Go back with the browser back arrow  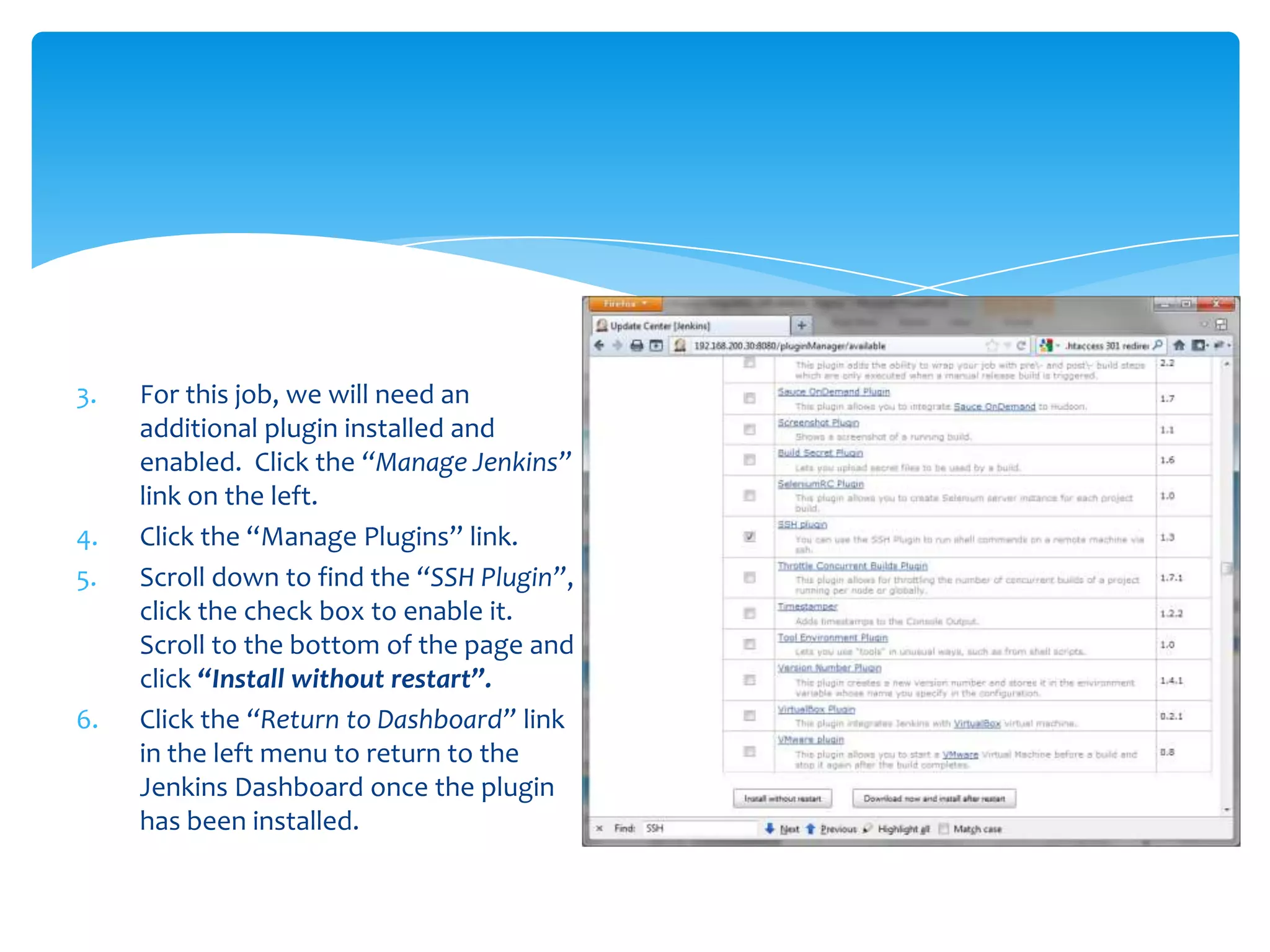click(x=599, y=345)
